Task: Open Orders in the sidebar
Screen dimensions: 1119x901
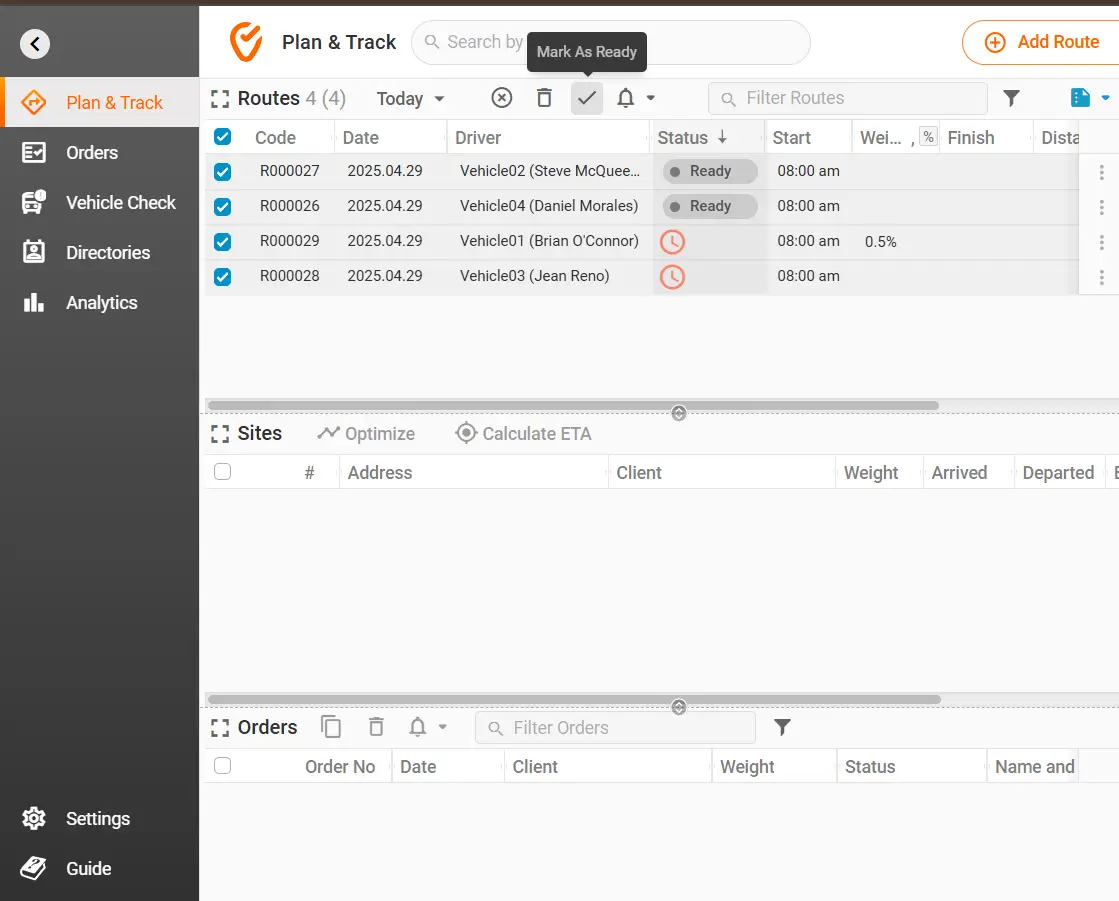Action: [x=92, y=153]
